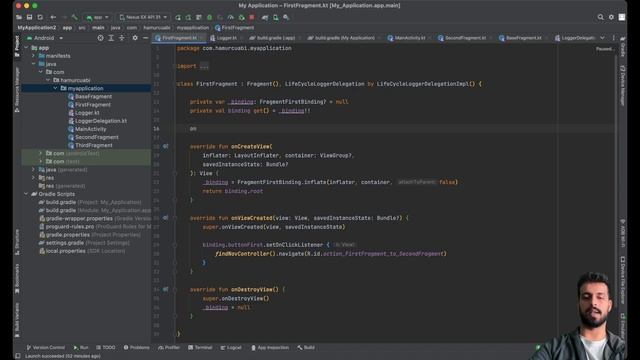Collapse the app module tree node
640x360 pixels.
pos(26,48)
